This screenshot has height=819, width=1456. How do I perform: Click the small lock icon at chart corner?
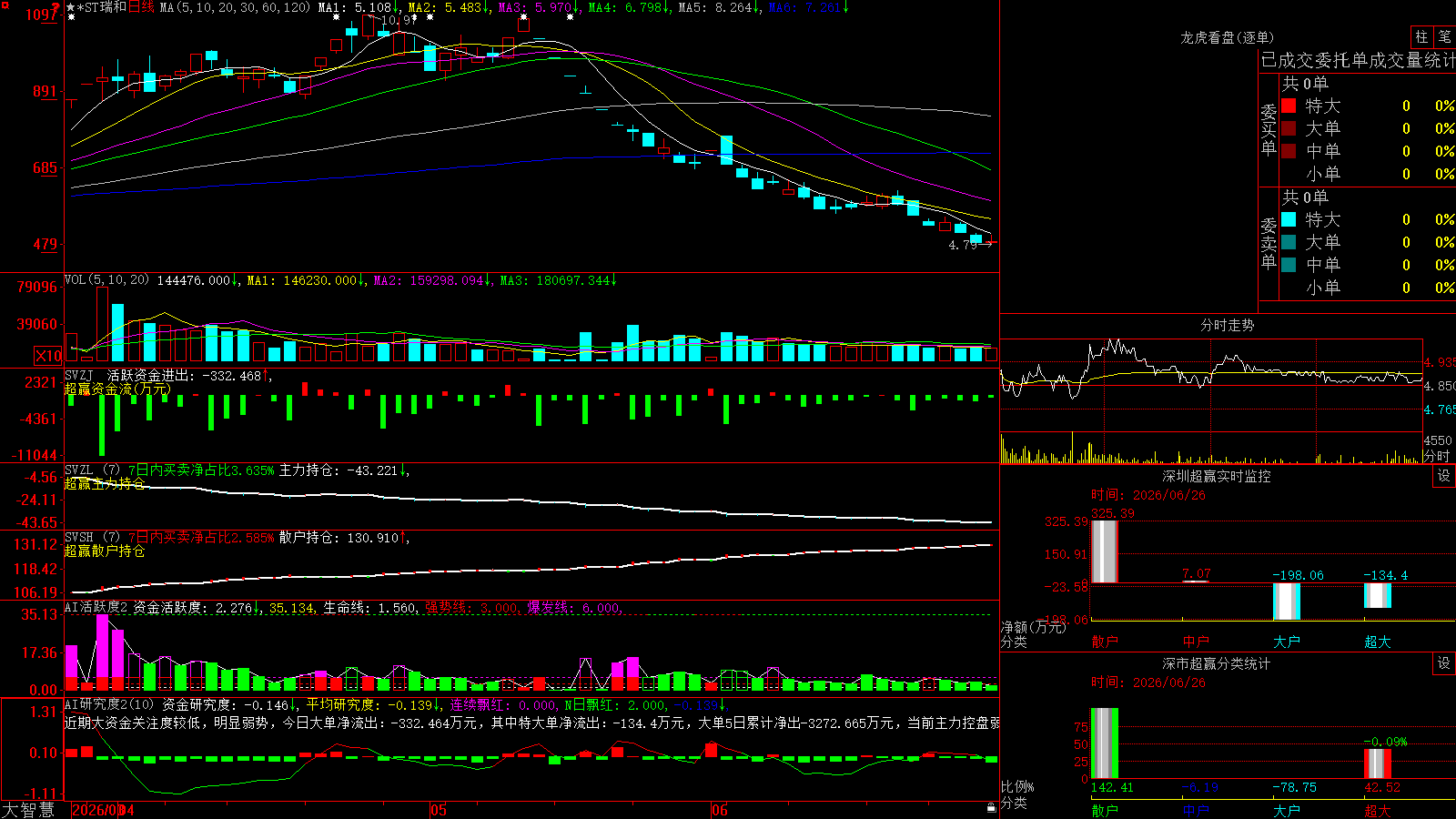pos(992,807)
